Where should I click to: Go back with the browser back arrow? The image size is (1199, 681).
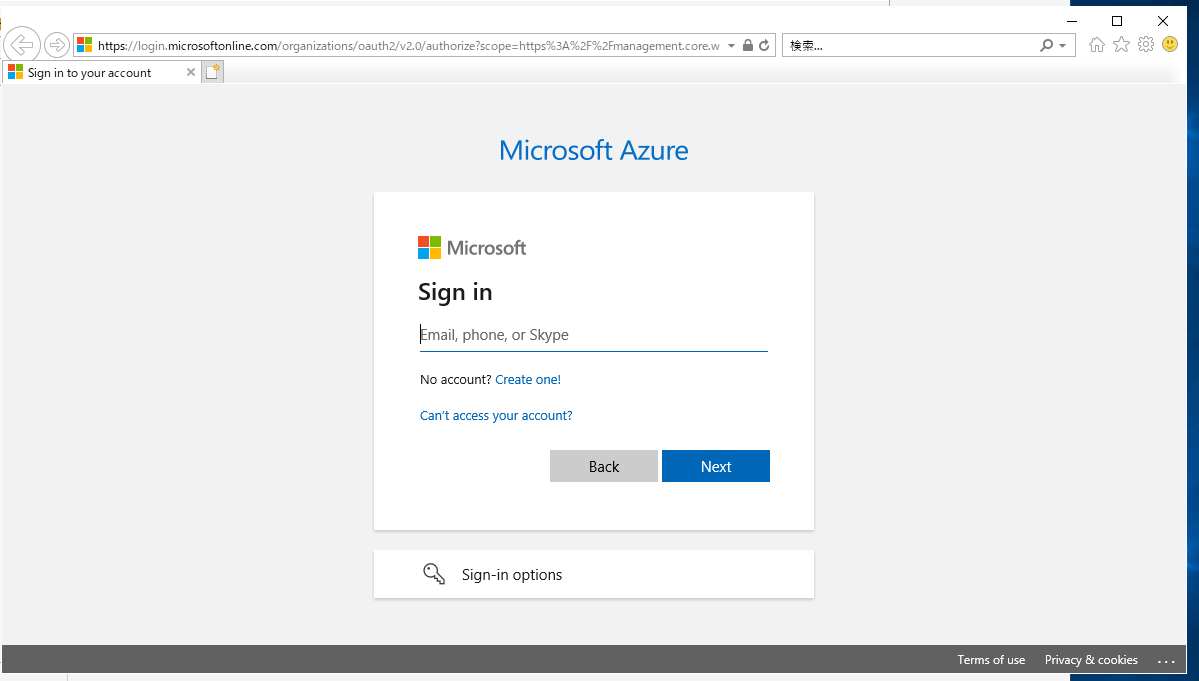[x=22, y=45]
